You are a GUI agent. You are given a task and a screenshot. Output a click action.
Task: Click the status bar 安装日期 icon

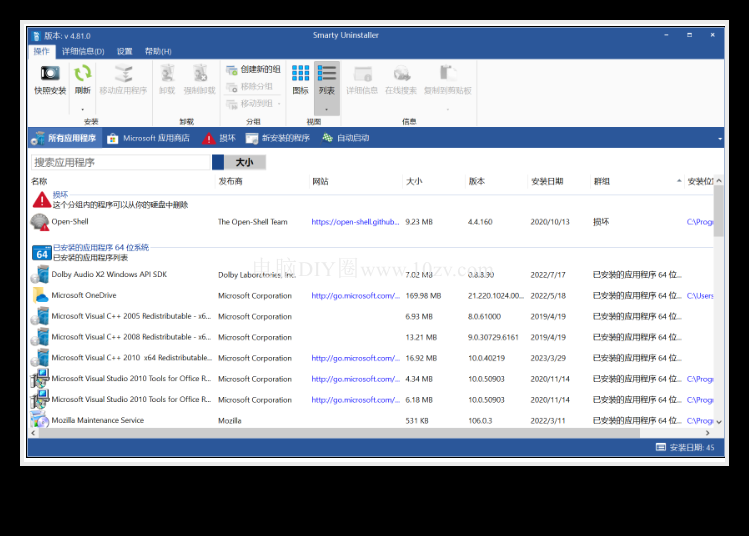click(x=661, y=448)
